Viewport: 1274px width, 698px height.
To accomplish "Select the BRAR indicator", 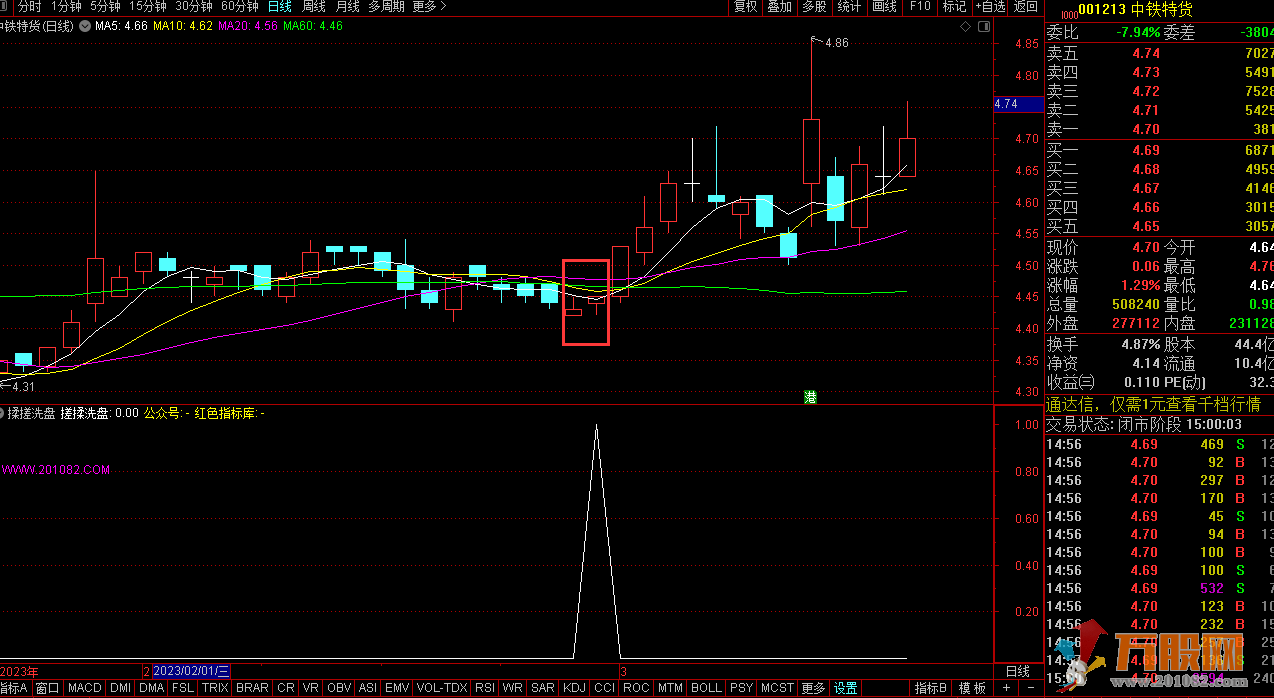I will (252, 688).
